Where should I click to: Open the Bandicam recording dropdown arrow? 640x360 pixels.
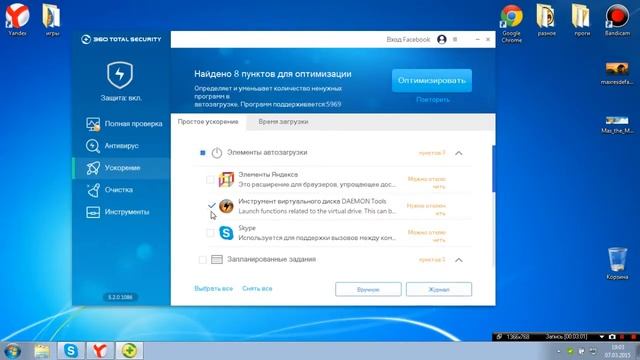(602, 337)
